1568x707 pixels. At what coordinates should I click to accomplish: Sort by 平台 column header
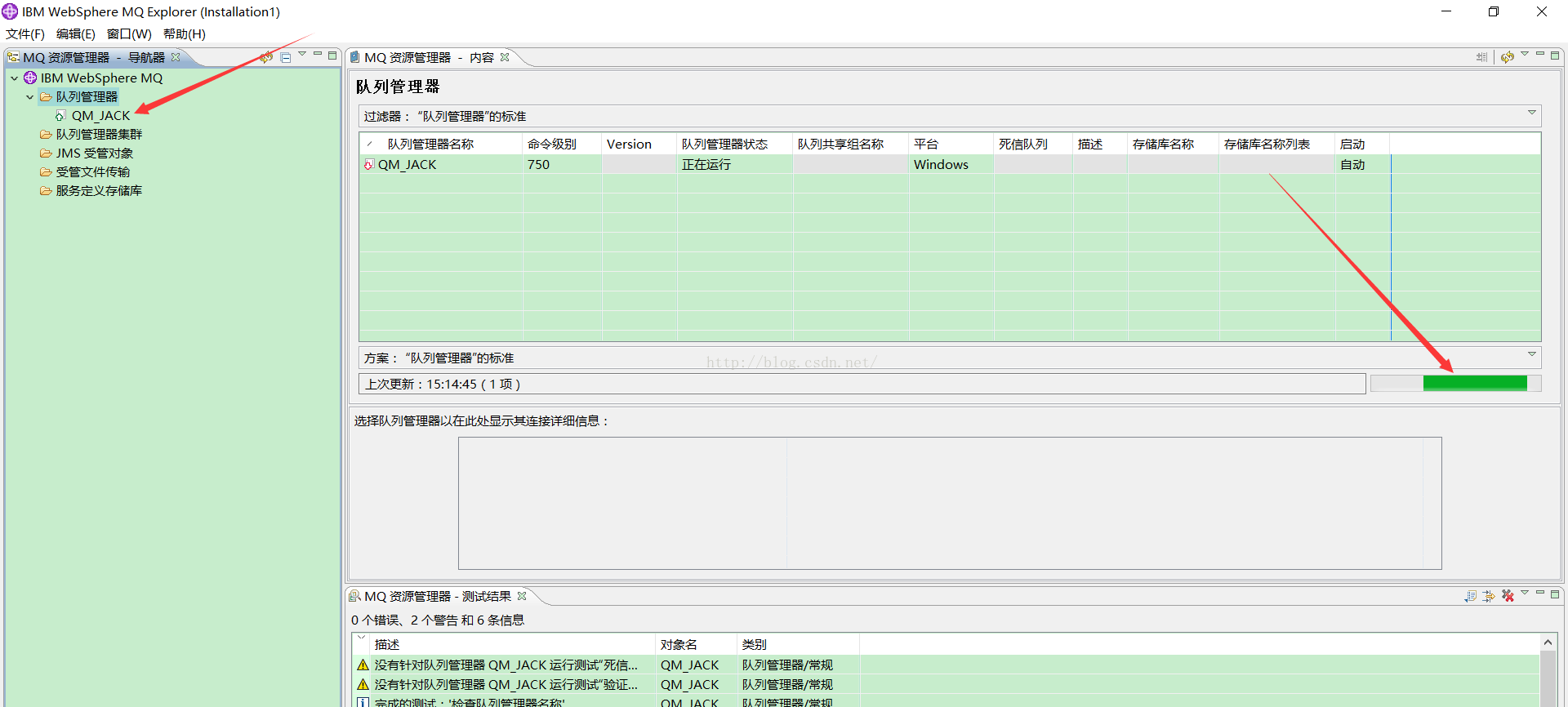pyautogui.click(x=951, y=144)
